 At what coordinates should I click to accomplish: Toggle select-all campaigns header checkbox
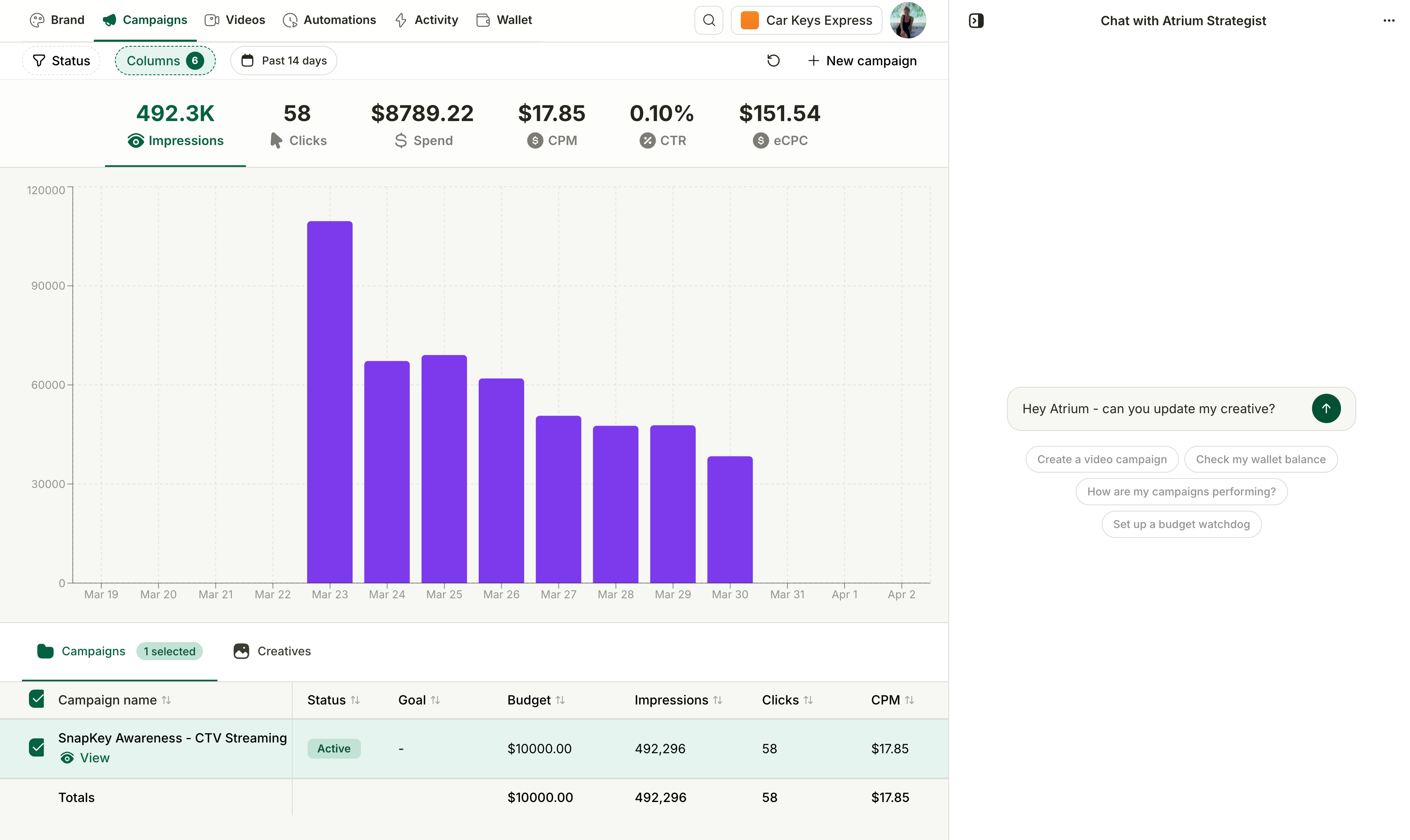point(37,700)
